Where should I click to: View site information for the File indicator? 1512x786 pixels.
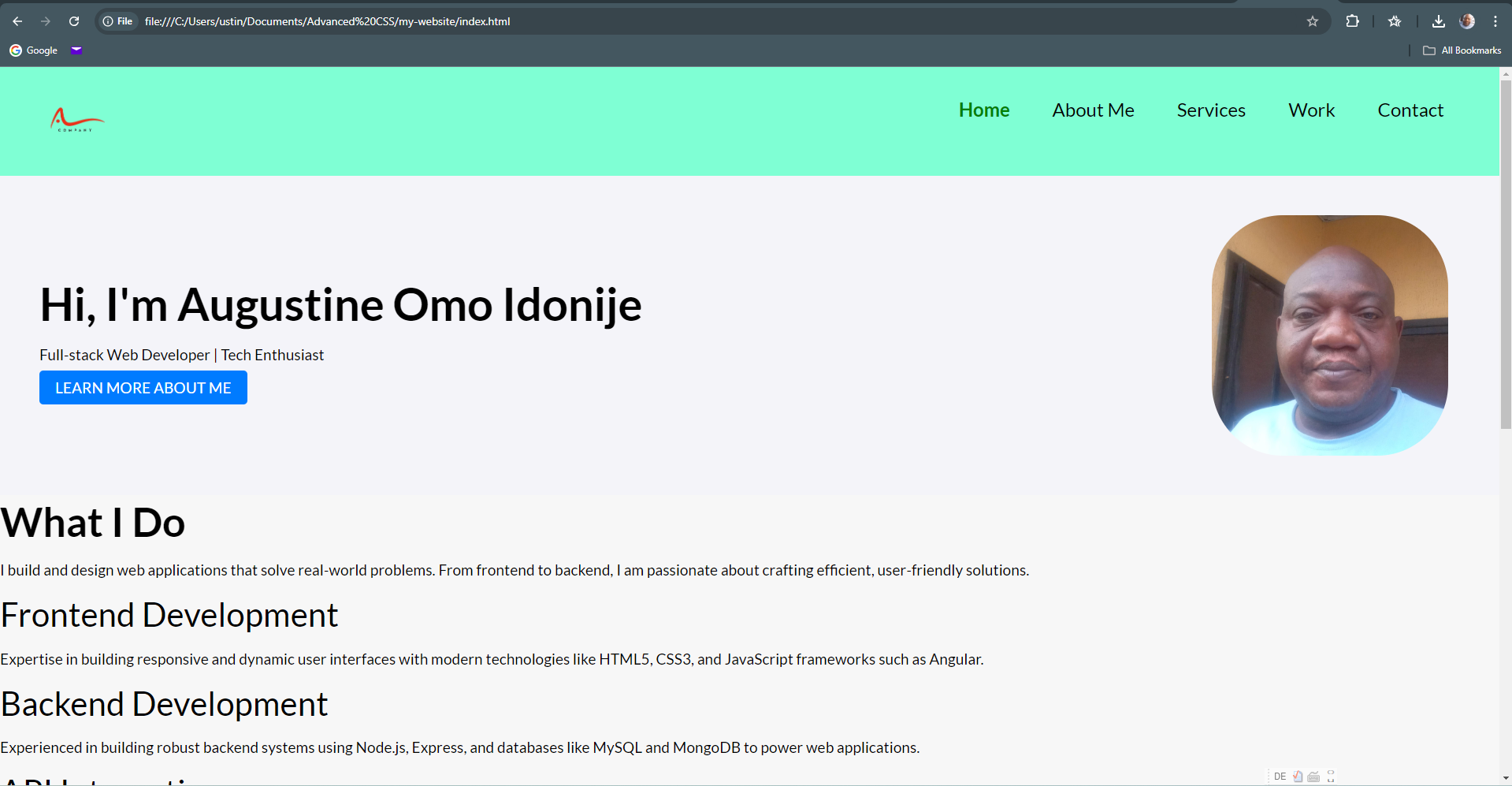point(117,21)
